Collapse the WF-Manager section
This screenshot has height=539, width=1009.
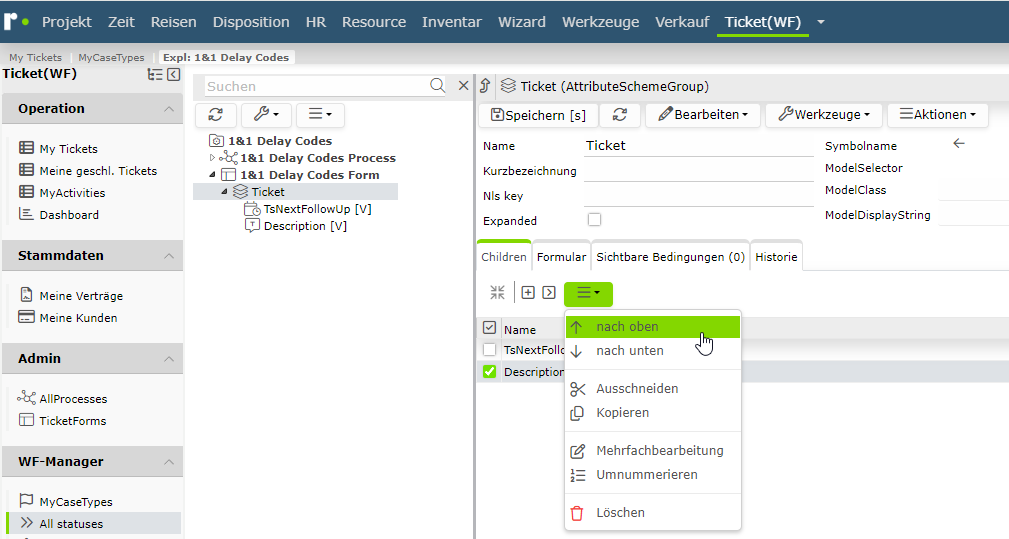(169, 462)
